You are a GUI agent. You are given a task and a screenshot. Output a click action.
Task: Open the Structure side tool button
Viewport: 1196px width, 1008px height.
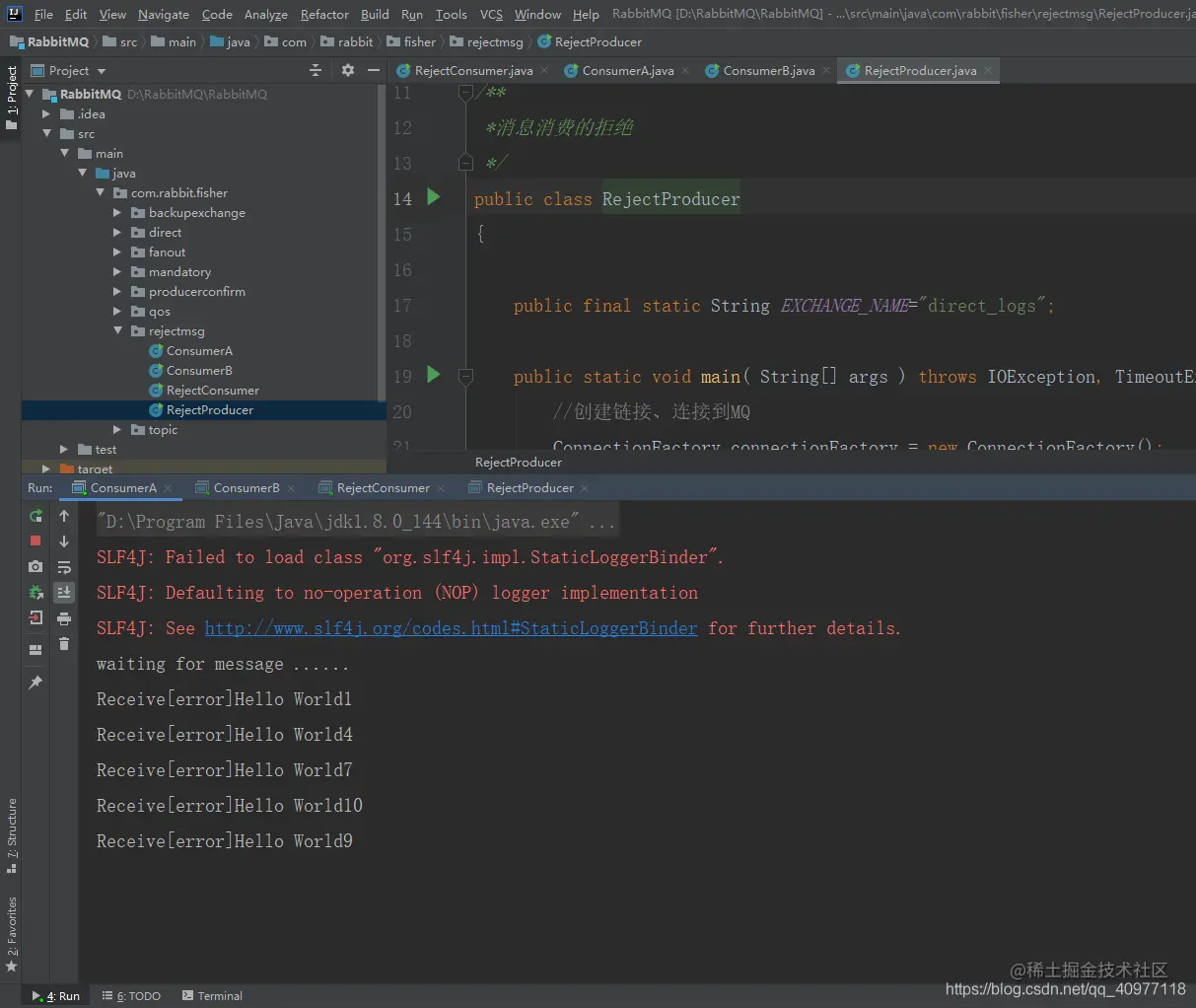11,835
